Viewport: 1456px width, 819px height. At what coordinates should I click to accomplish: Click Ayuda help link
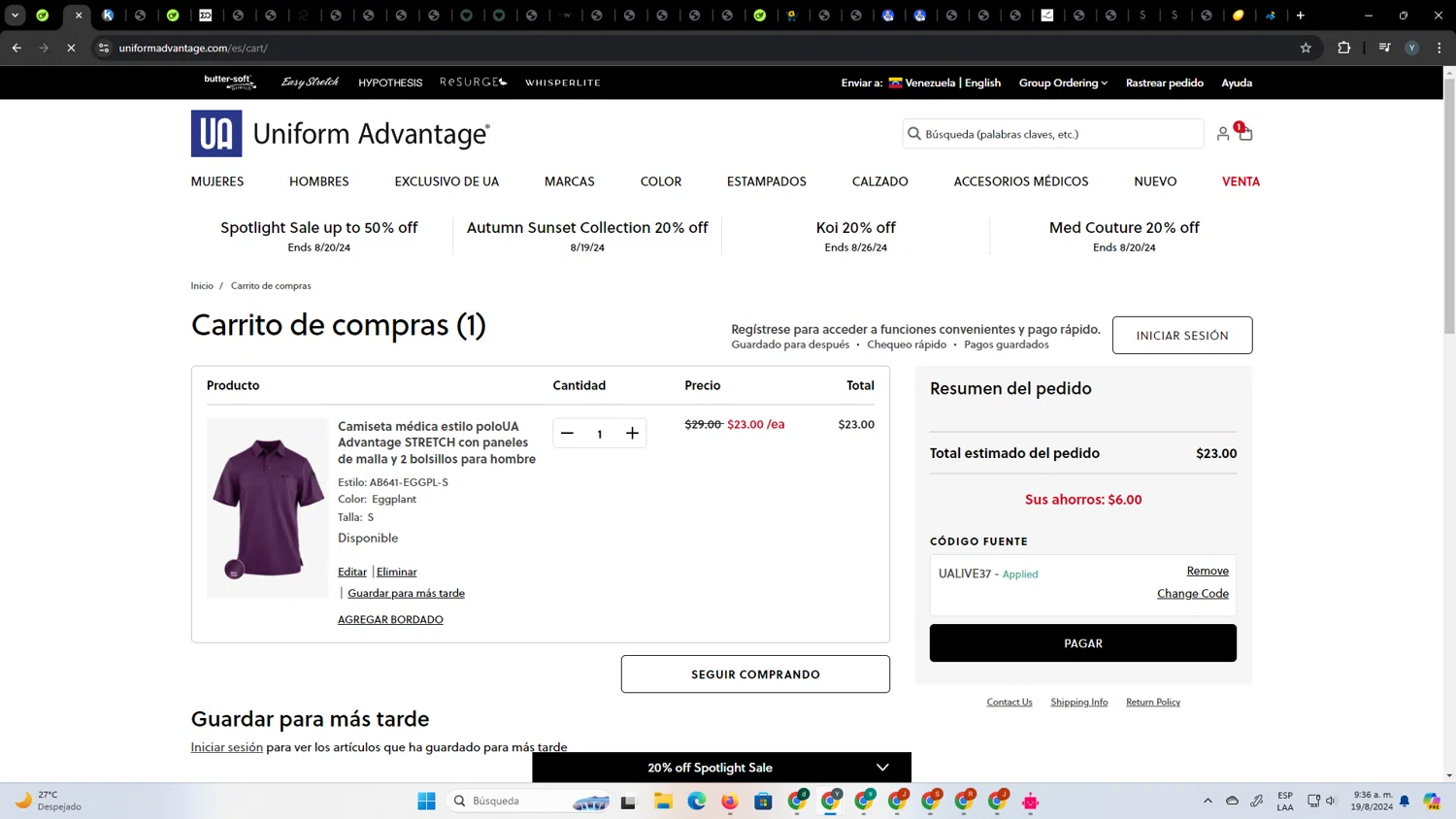(1237, 82)
